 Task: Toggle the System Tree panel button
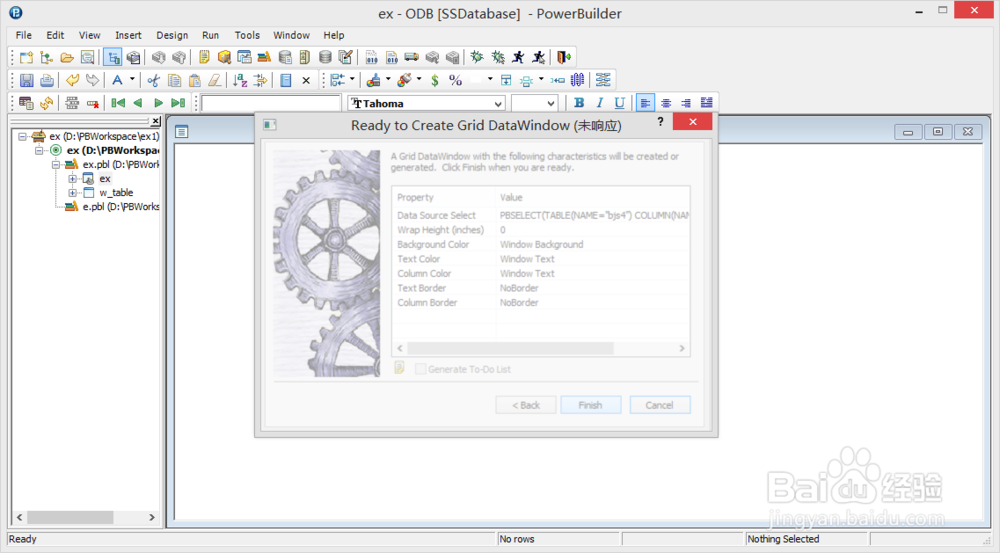click(113, 57)
